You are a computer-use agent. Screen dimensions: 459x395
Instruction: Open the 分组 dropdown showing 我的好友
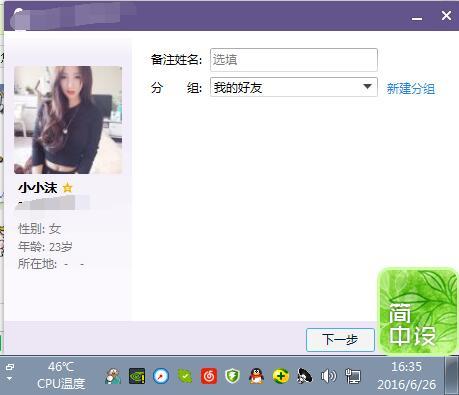click(x=294, y=87)
